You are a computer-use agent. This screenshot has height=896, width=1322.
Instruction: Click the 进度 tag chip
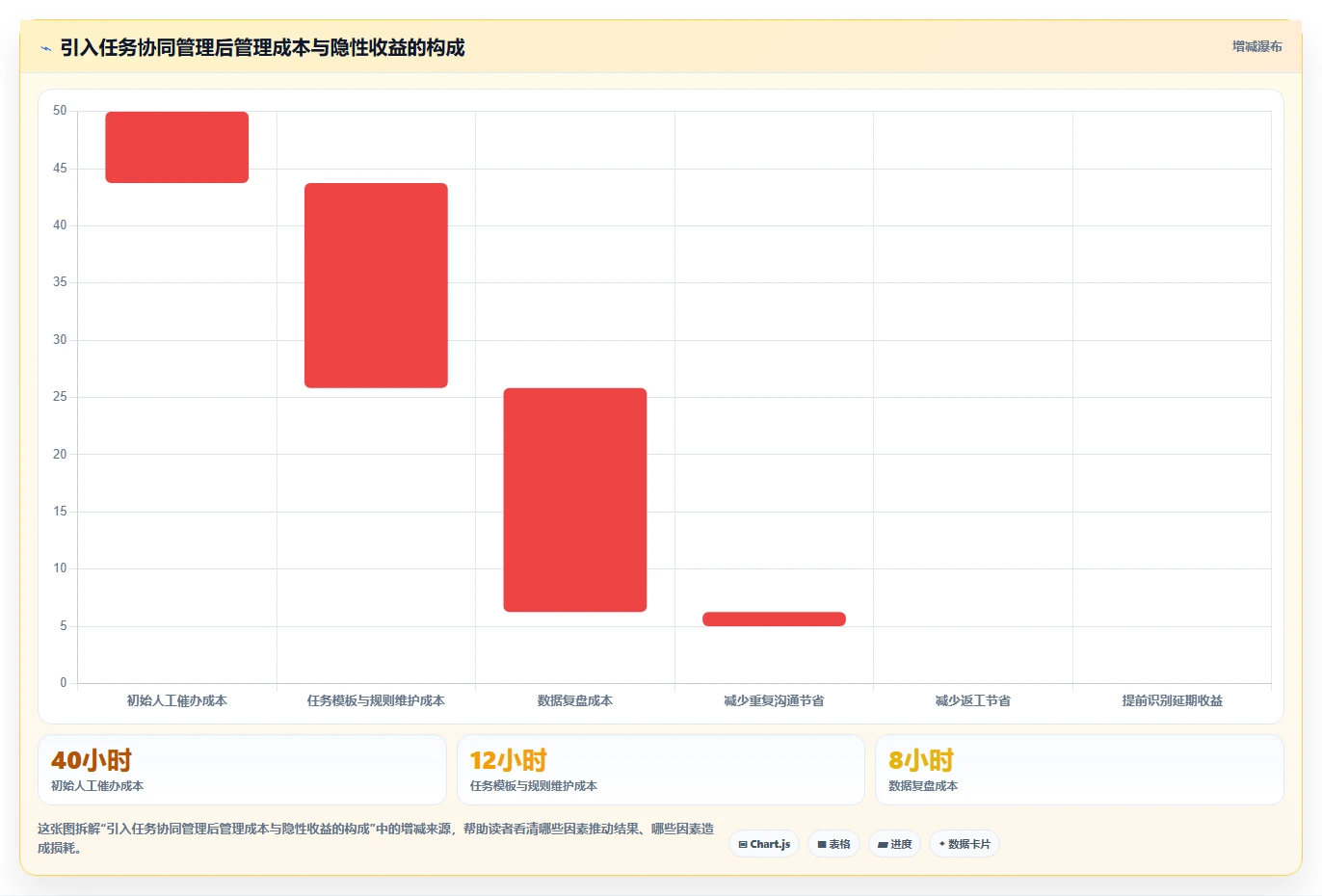pos(894,844)
